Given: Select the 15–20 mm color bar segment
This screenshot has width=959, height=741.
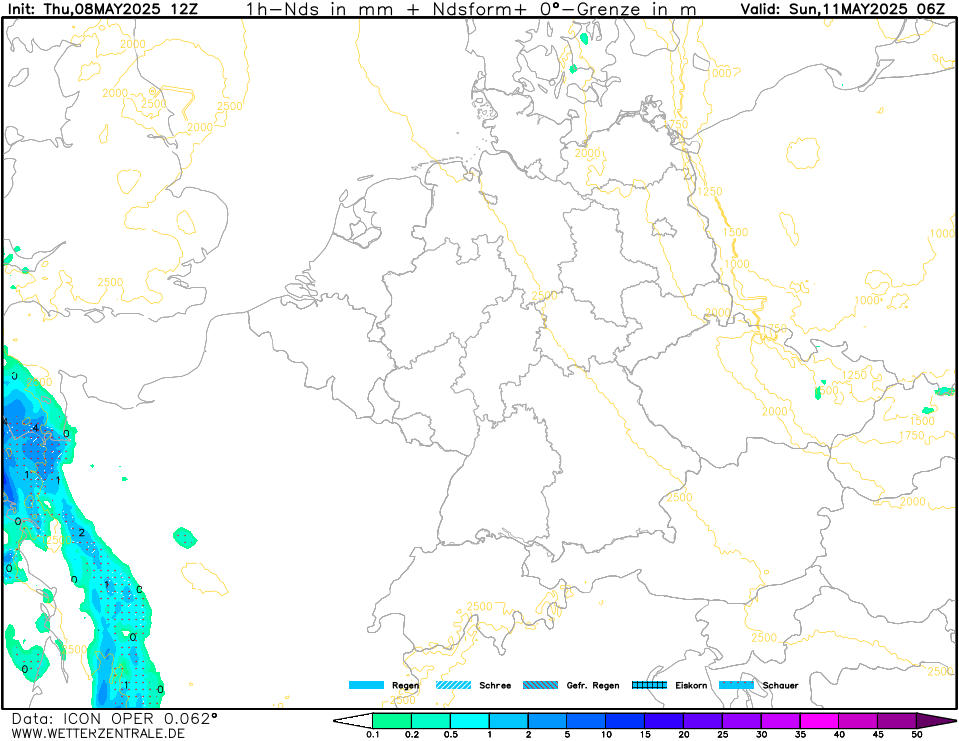Looking at the screenshot, I should click(664, 721).
